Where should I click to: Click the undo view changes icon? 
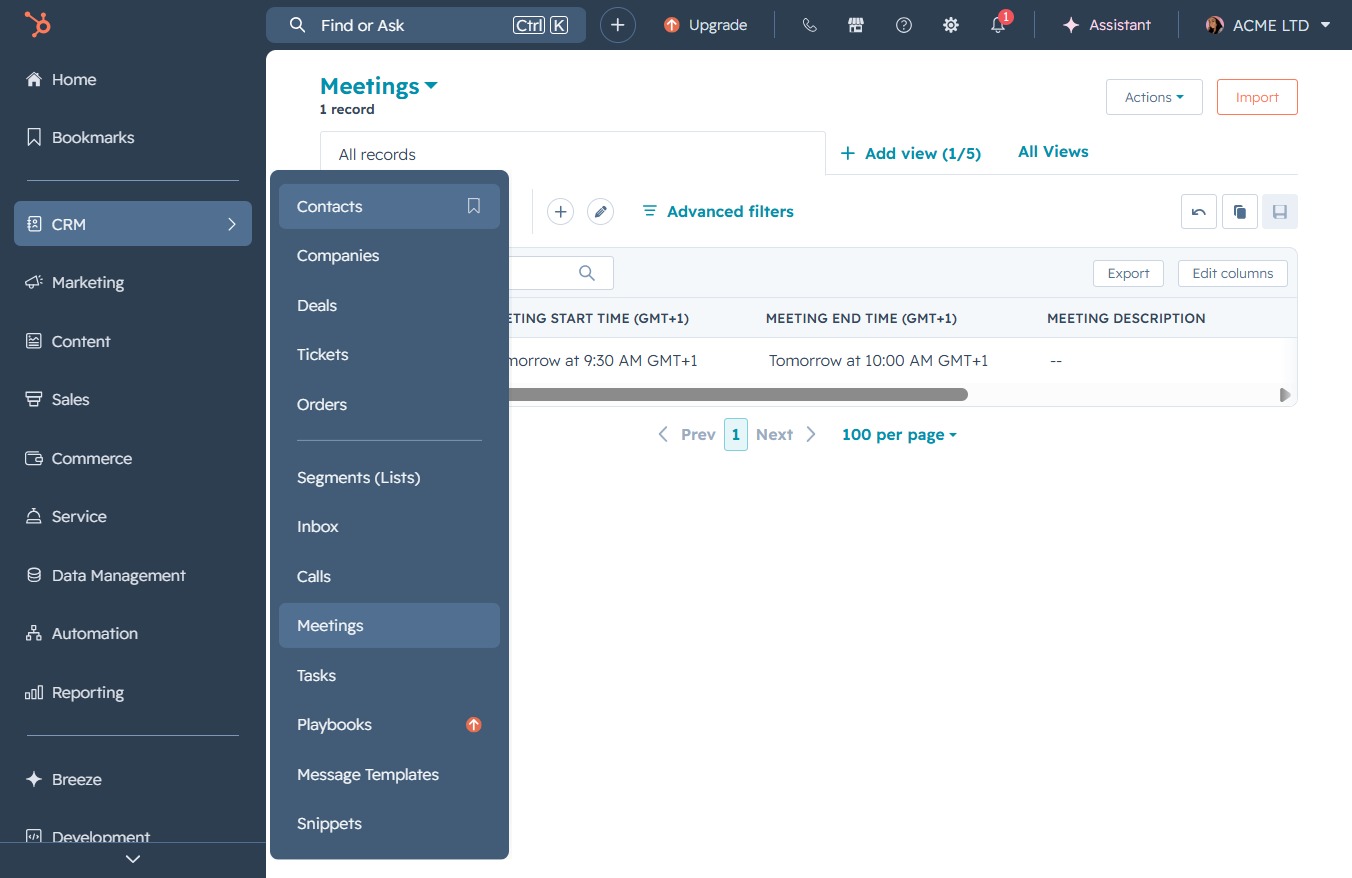pos(1199,211)
